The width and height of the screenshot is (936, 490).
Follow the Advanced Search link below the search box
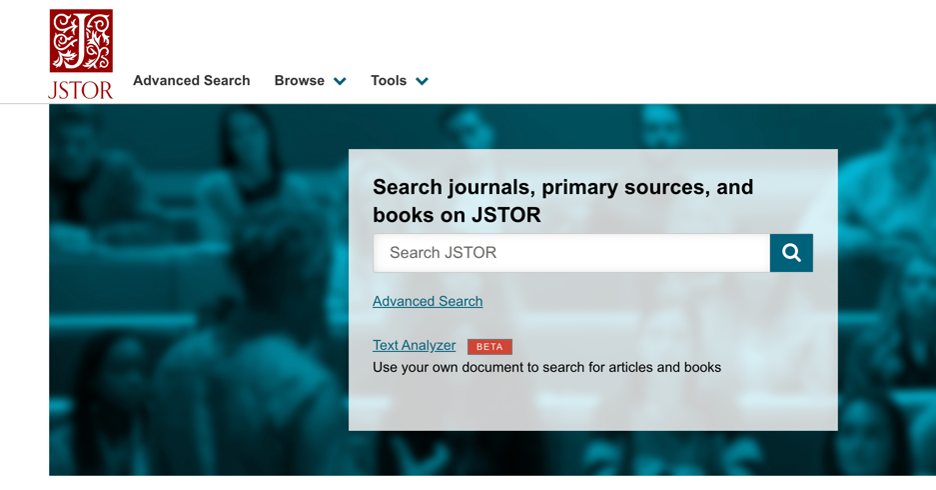(427, 301)
